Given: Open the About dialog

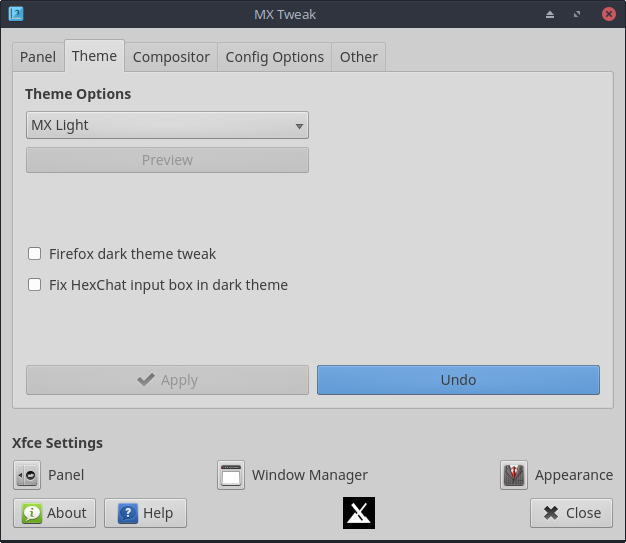Looking at the screenshot, I should click(x=54, y=513).
